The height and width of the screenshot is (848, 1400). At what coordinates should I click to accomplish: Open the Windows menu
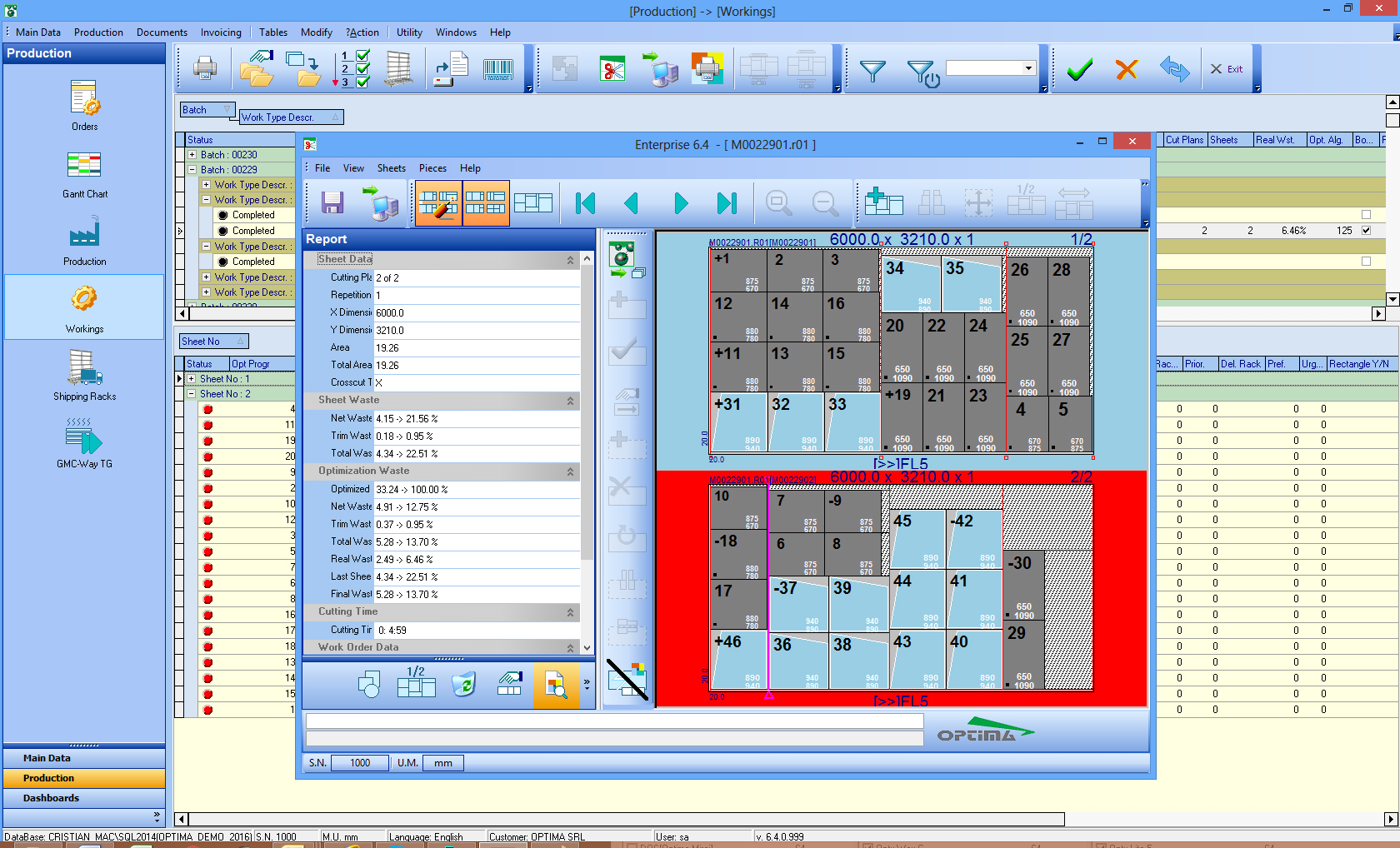[456, 32]
